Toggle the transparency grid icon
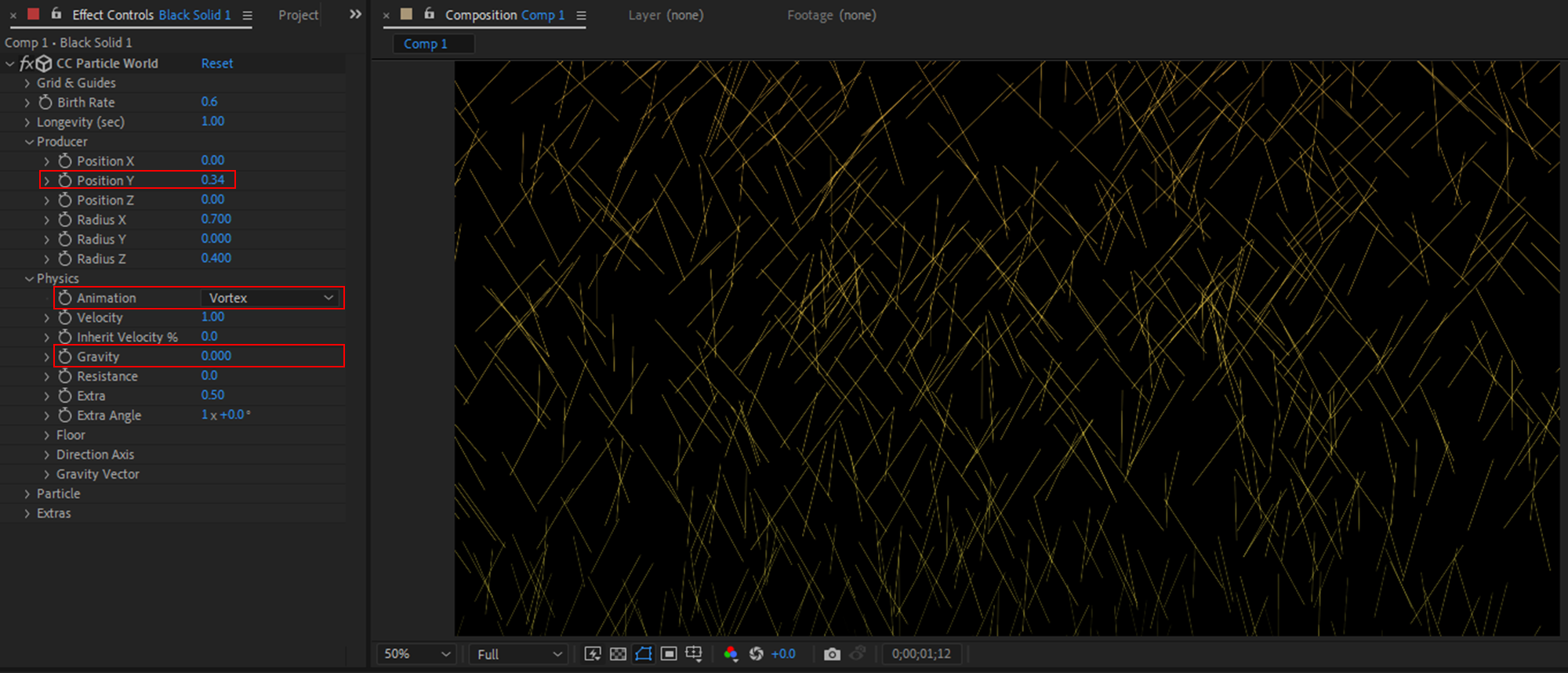Viewport: 1568px width, 673px height. pyautogui.click(x=618, y=653)
